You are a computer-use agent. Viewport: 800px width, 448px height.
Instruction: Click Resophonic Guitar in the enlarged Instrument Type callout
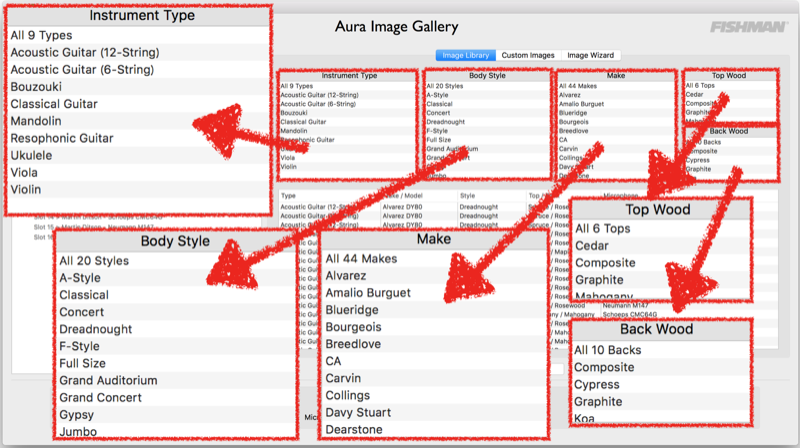click(62, 138)
